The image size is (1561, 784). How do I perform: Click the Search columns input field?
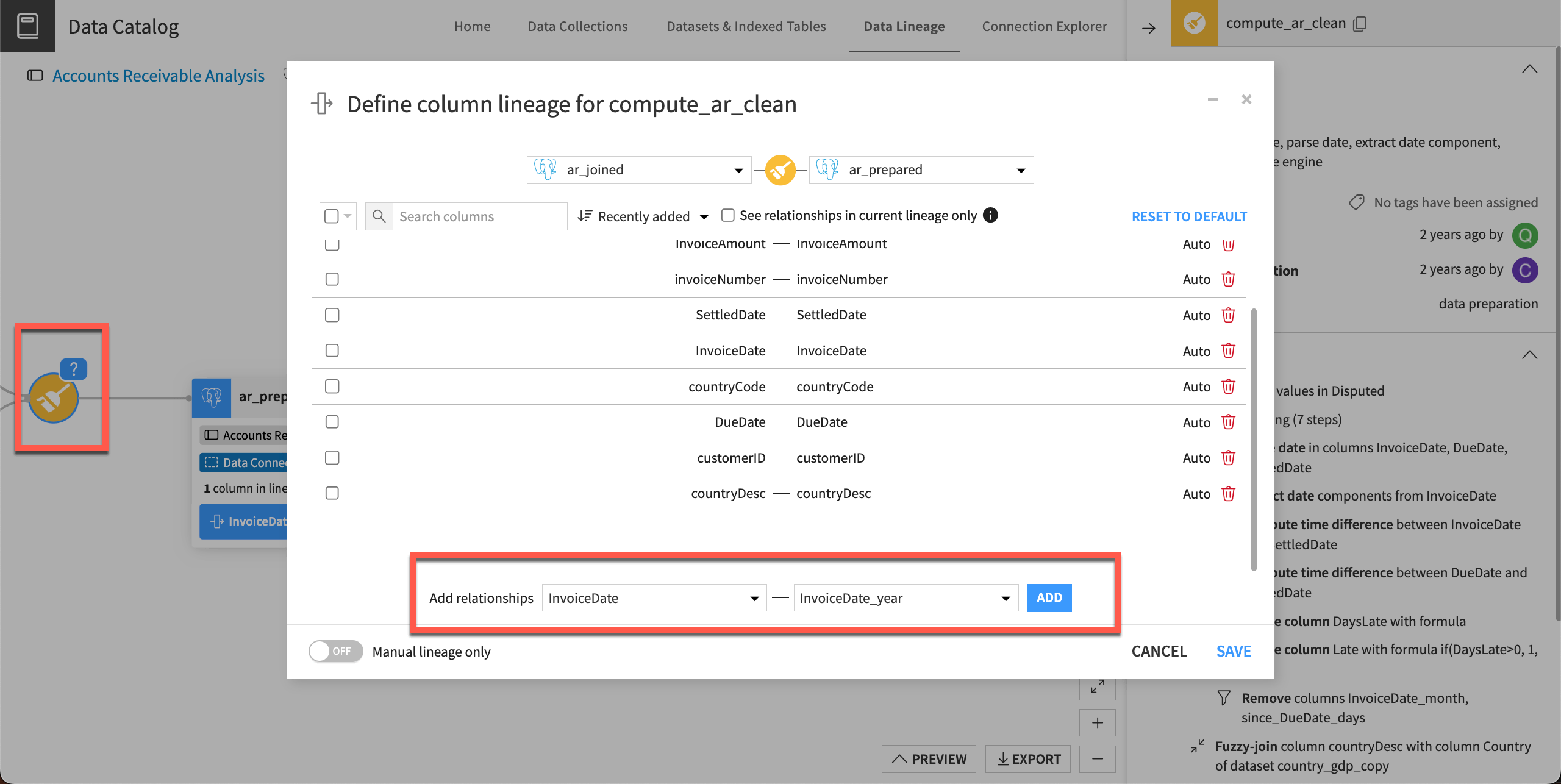(480, 216)
